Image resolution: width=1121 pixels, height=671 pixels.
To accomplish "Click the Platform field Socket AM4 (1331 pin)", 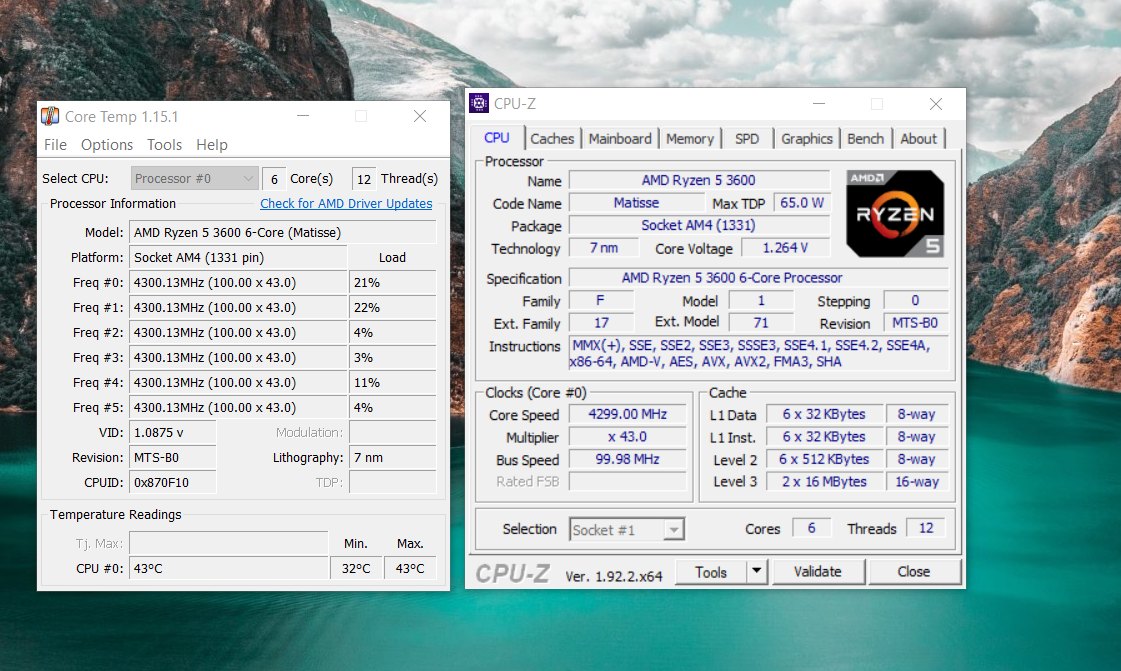I will coord(238,257).
